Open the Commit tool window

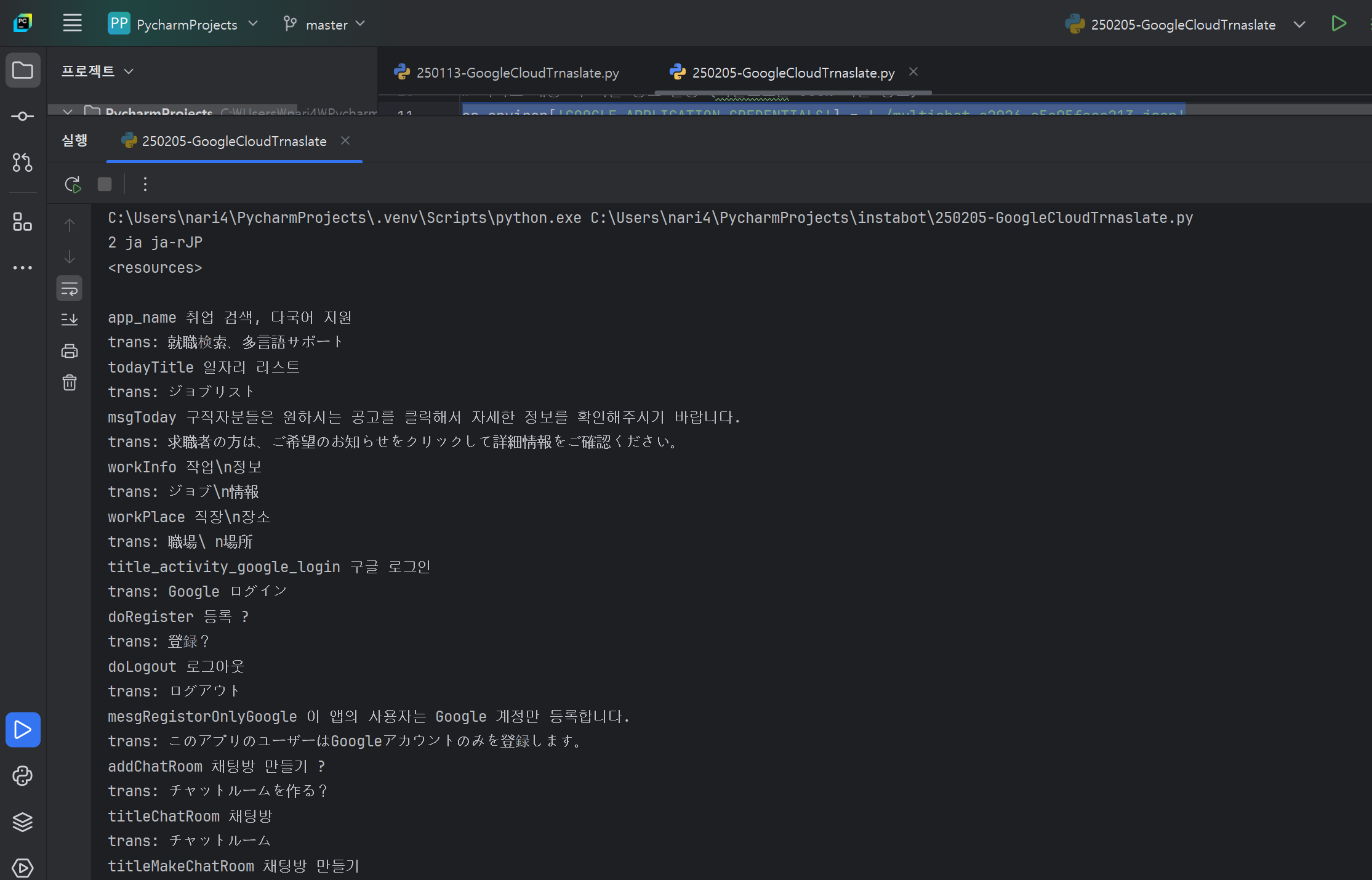(x=23, y=116)
